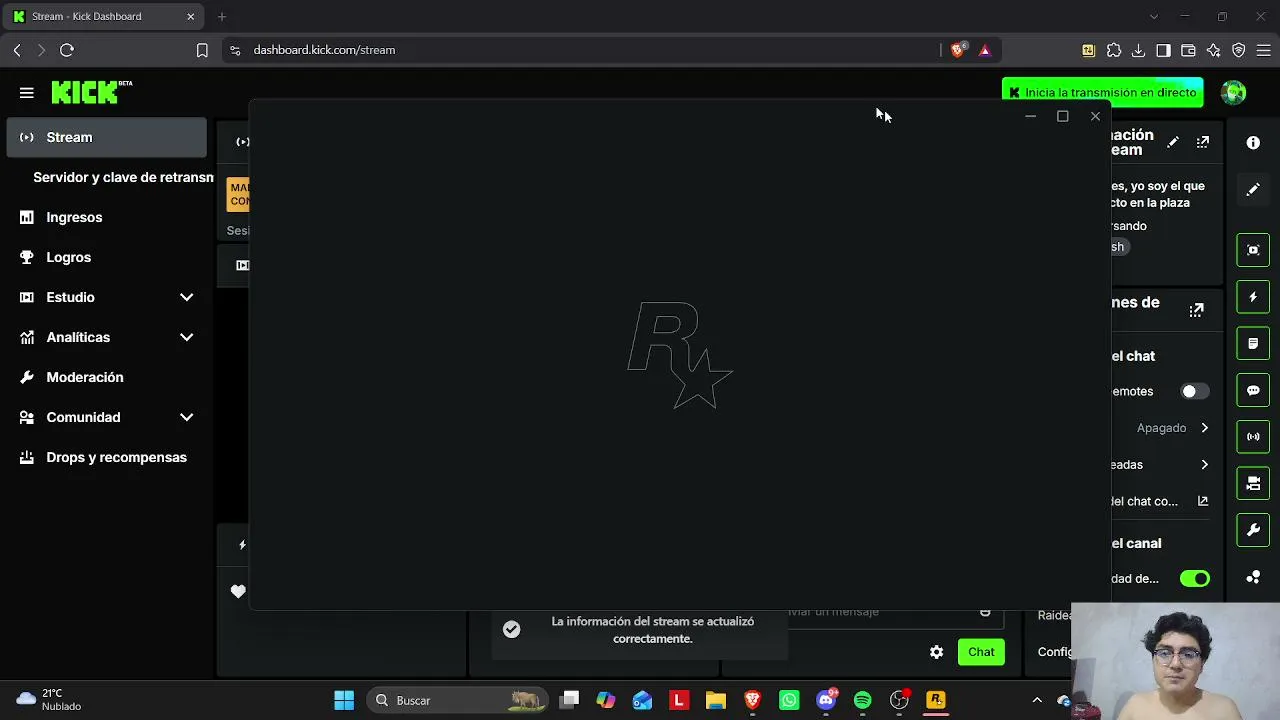Show hidden system tray icons
This screenshot has width=1280, height=720.
(1037, 700)
